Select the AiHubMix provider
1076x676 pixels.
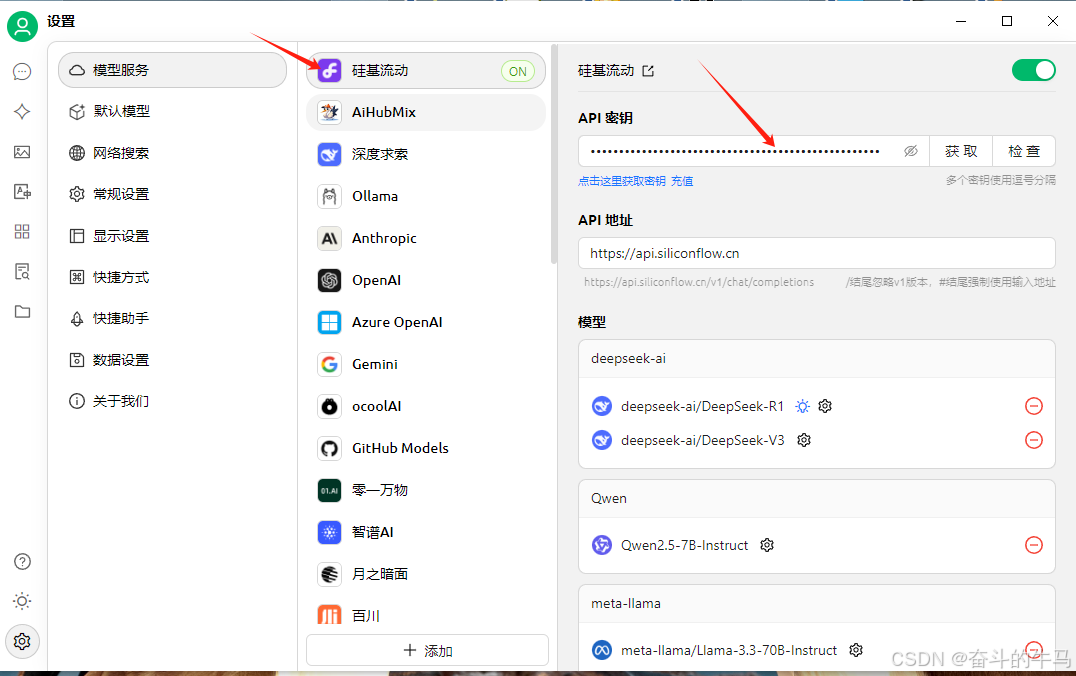[425, 113]
